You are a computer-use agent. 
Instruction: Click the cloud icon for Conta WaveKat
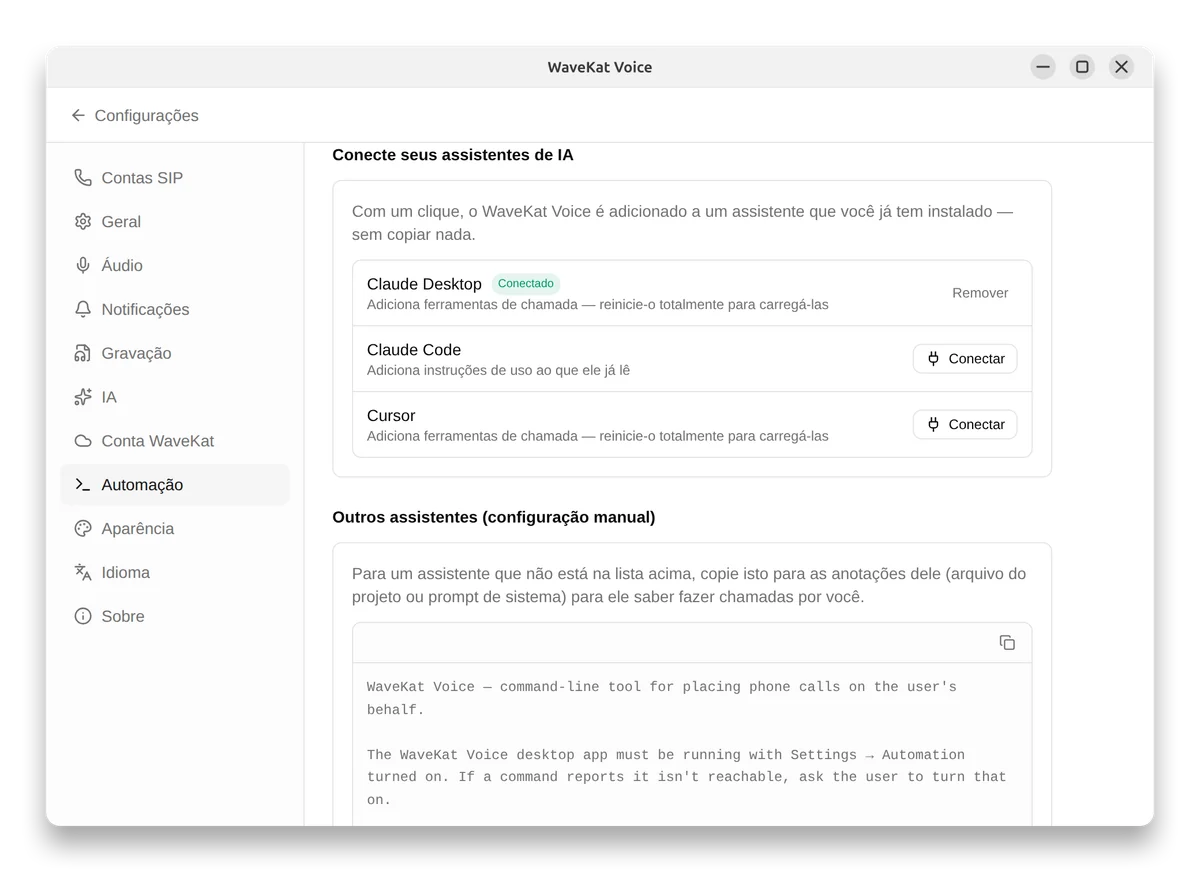[x=83, y=441]
